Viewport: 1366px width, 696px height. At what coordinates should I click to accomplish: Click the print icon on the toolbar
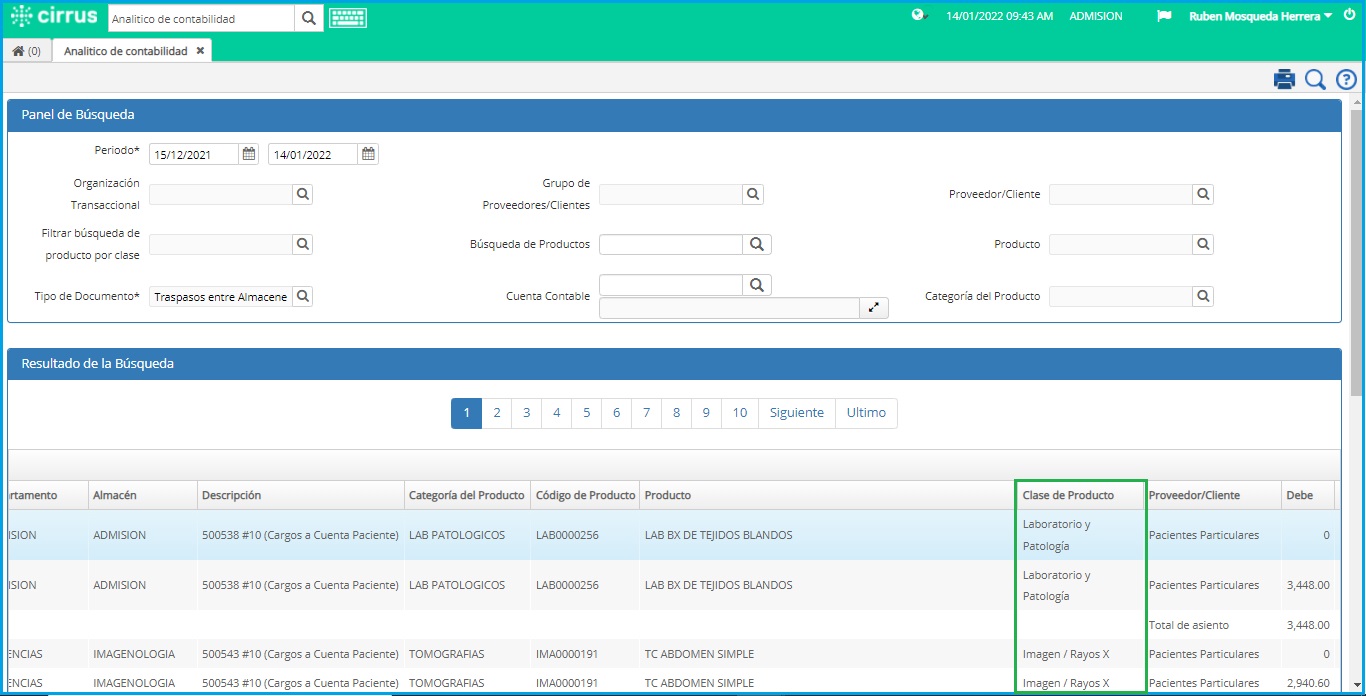(x=1284, y=78)
